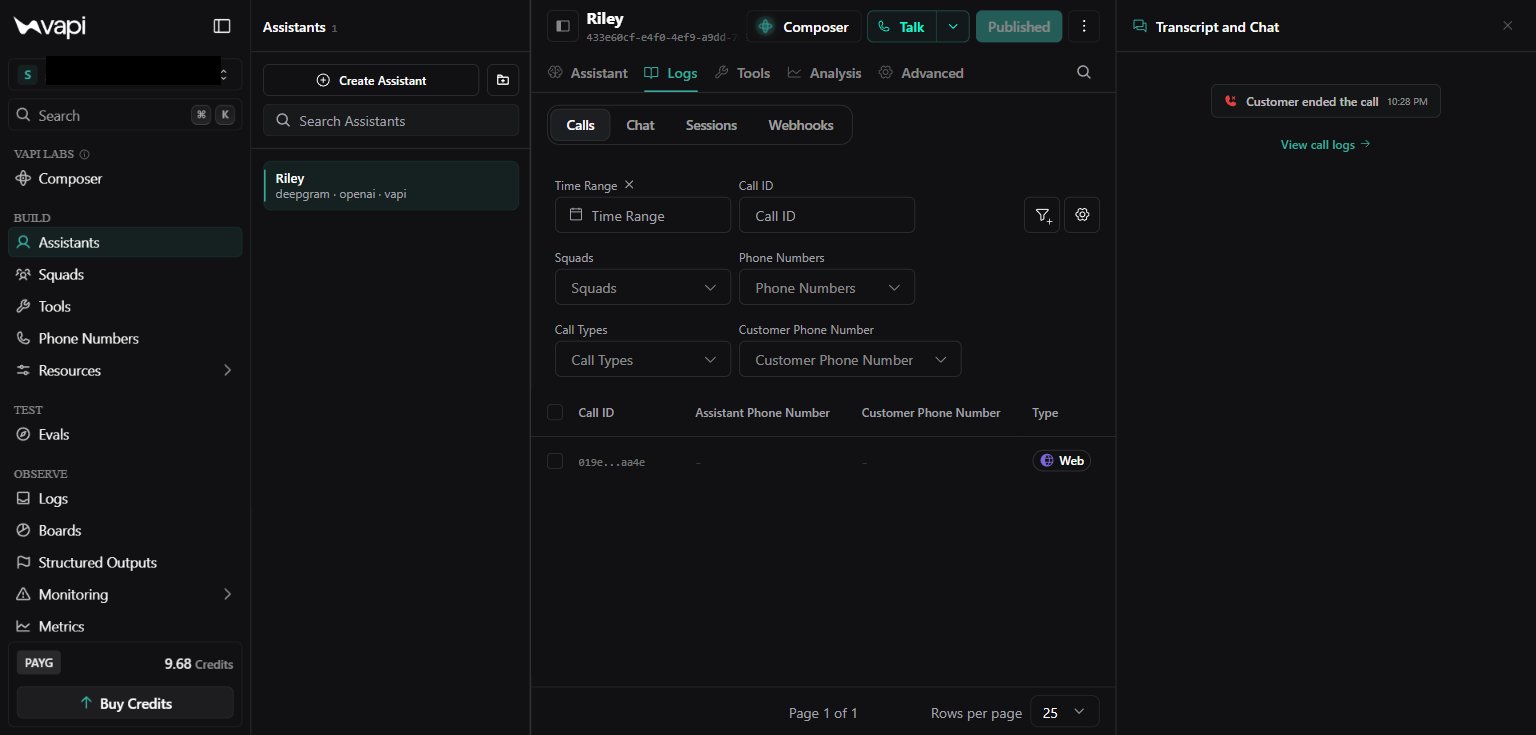The width and height of the screenshot is (1536, 735).
Task: Click the Call ID filter input
Action: coord(827,215)
